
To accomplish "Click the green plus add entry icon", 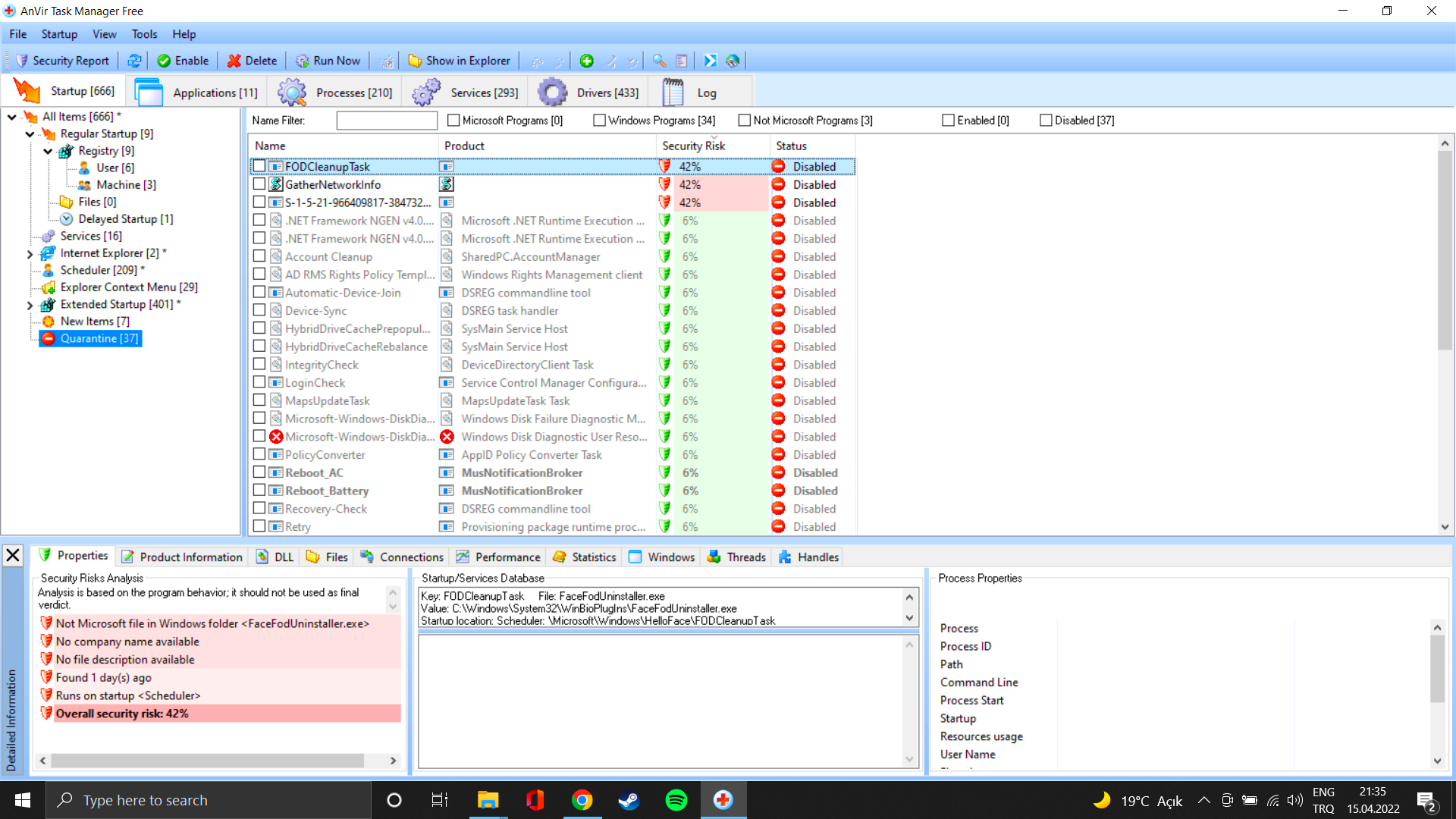I will pyautogui.click(x=586, y=61).
